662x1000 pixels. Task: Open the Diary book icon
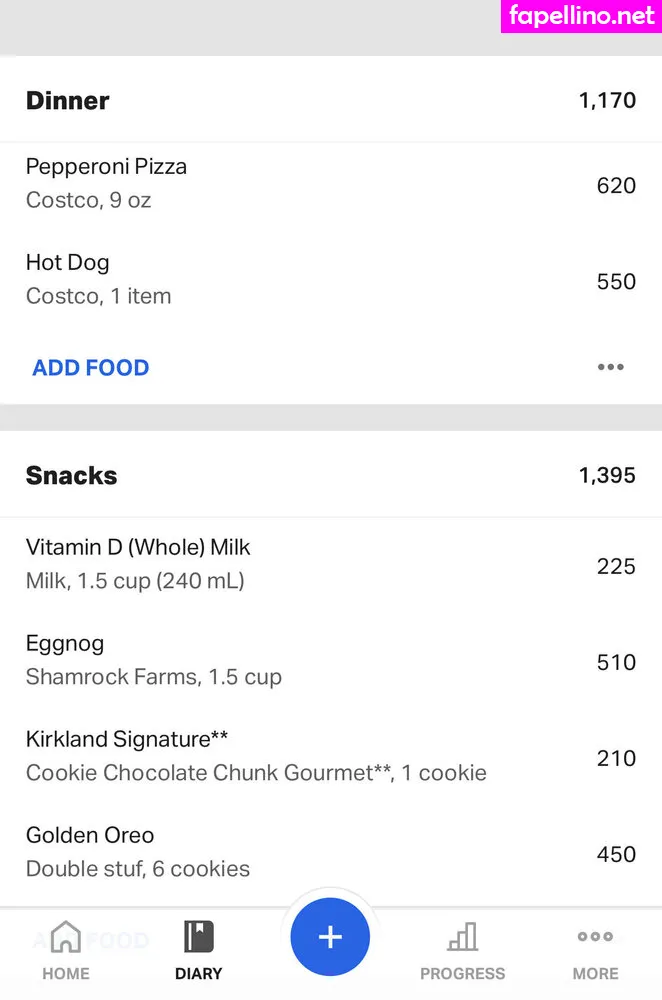(198, 937)
